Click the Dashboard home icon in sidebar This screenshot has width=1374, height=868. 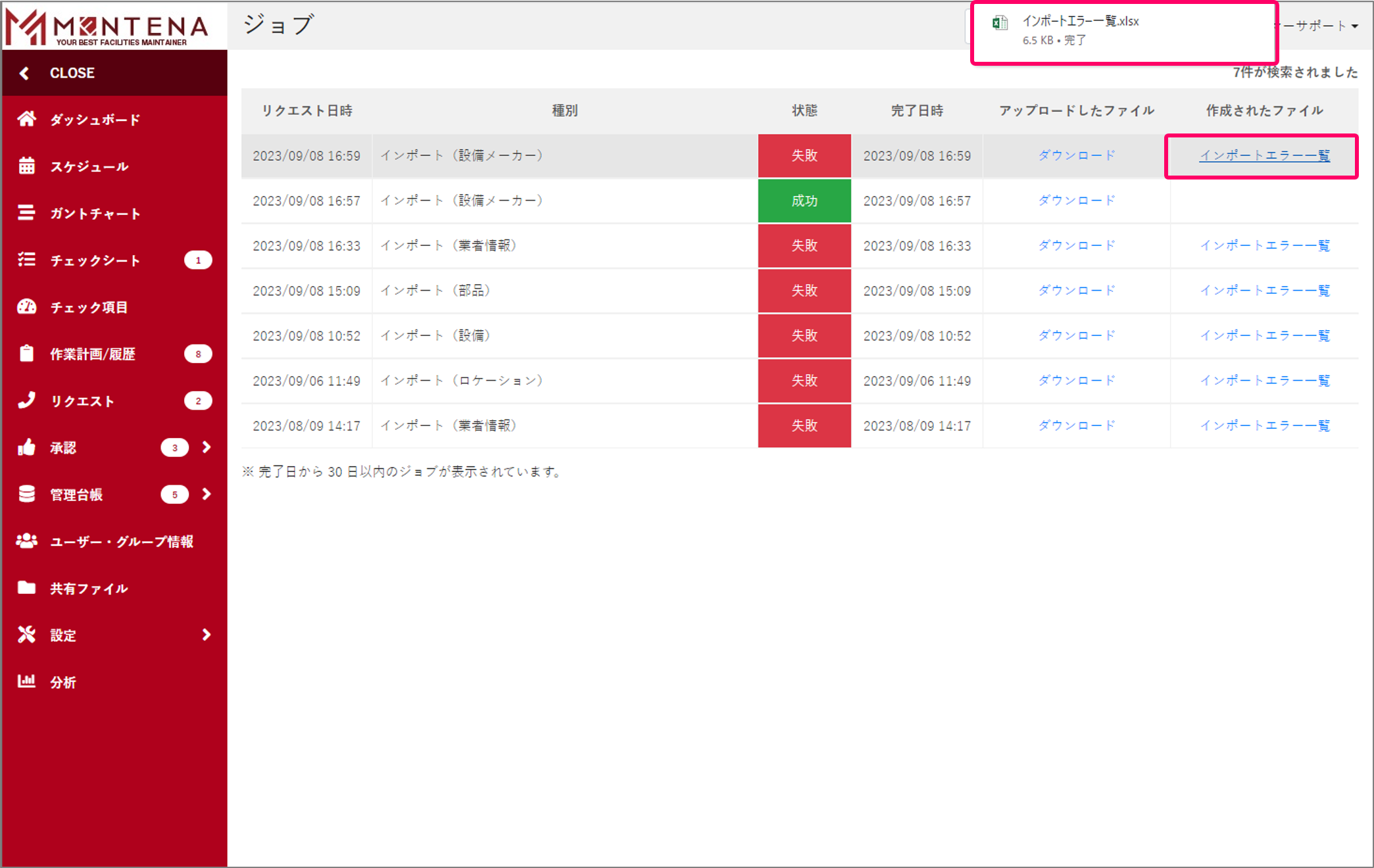26,119
